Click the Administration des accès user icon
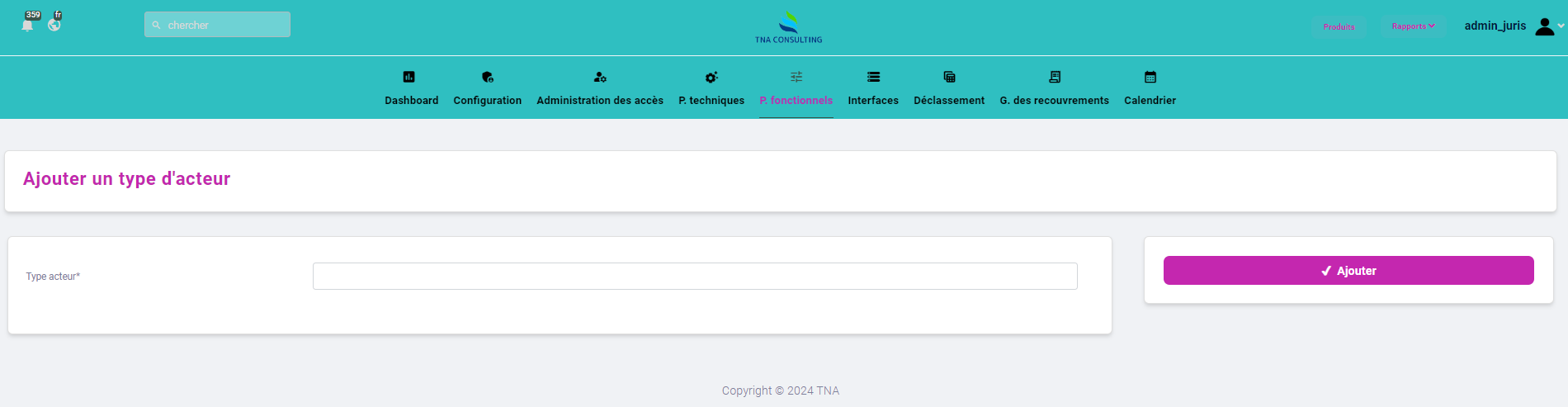Viewport: 1568px width, 407px height. 600,77
